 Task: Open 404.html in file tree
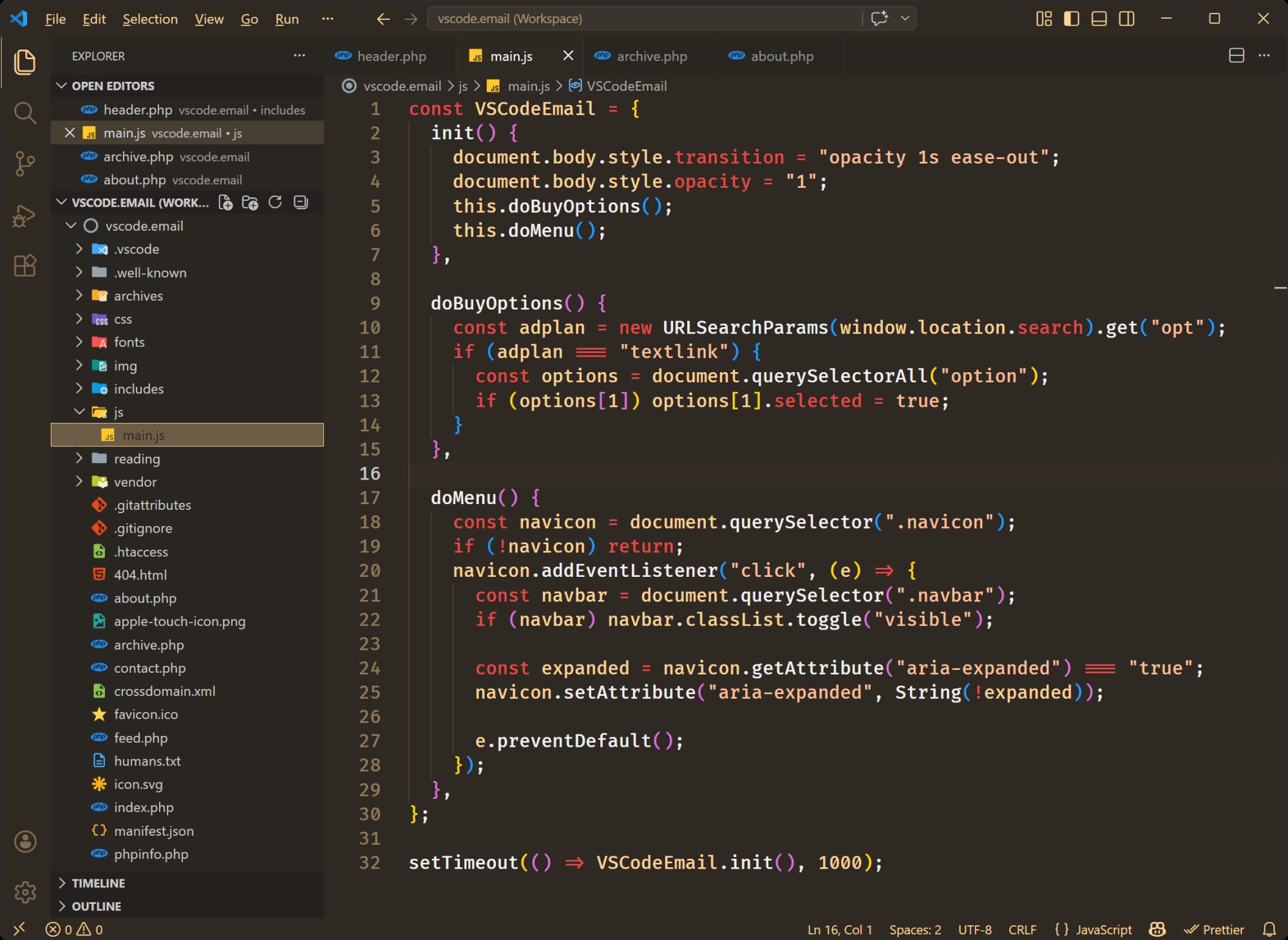(187, 574)
